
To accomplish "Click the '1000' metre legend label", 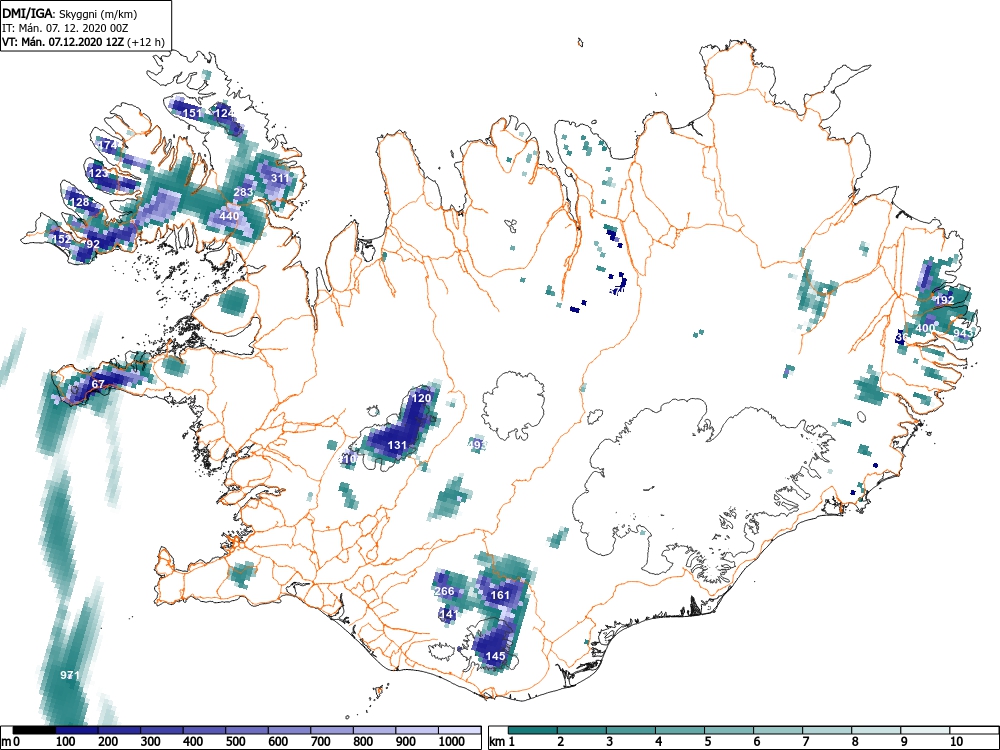I will pyautogui.click(x=452, y=742).
